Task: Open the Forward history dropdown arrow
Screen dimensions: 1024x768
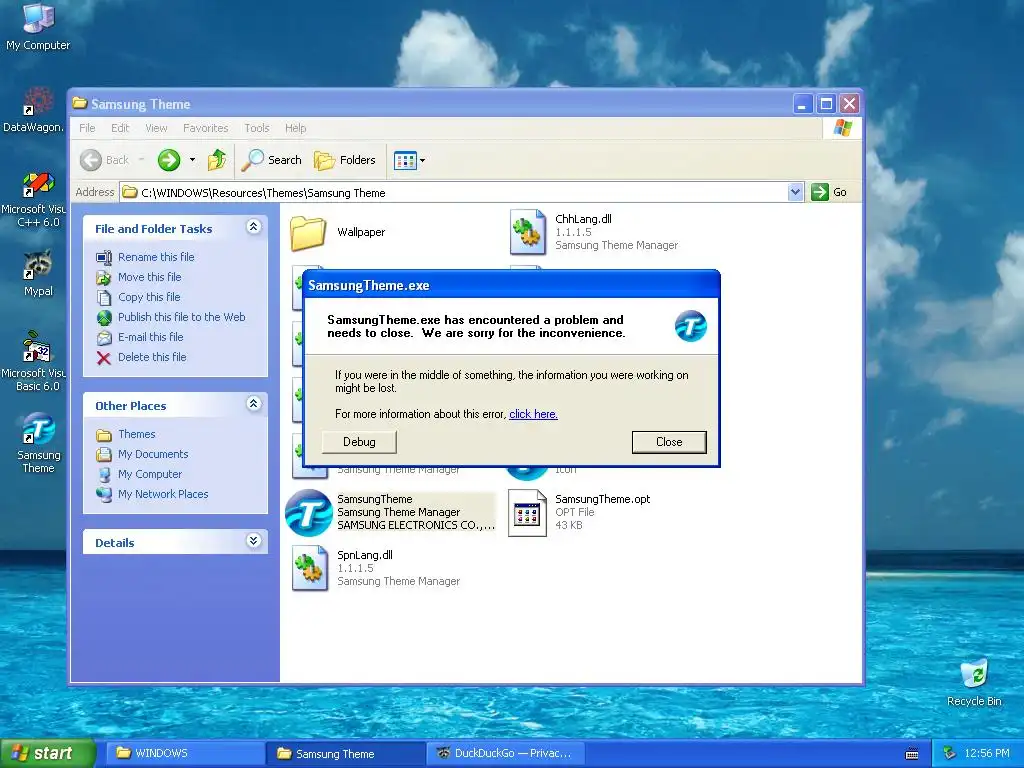Action: (x=192, y=160)
